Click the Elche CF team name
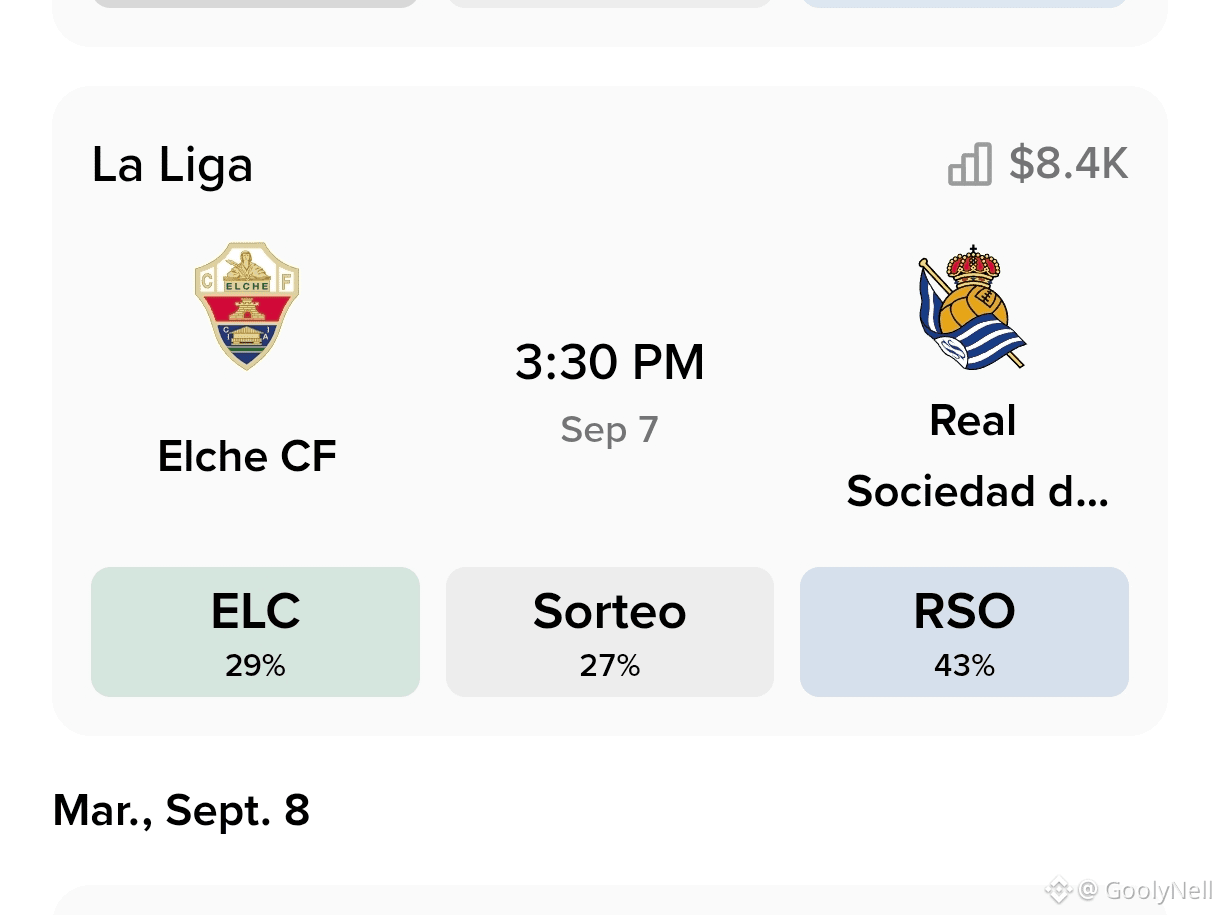 click(247, 457)
